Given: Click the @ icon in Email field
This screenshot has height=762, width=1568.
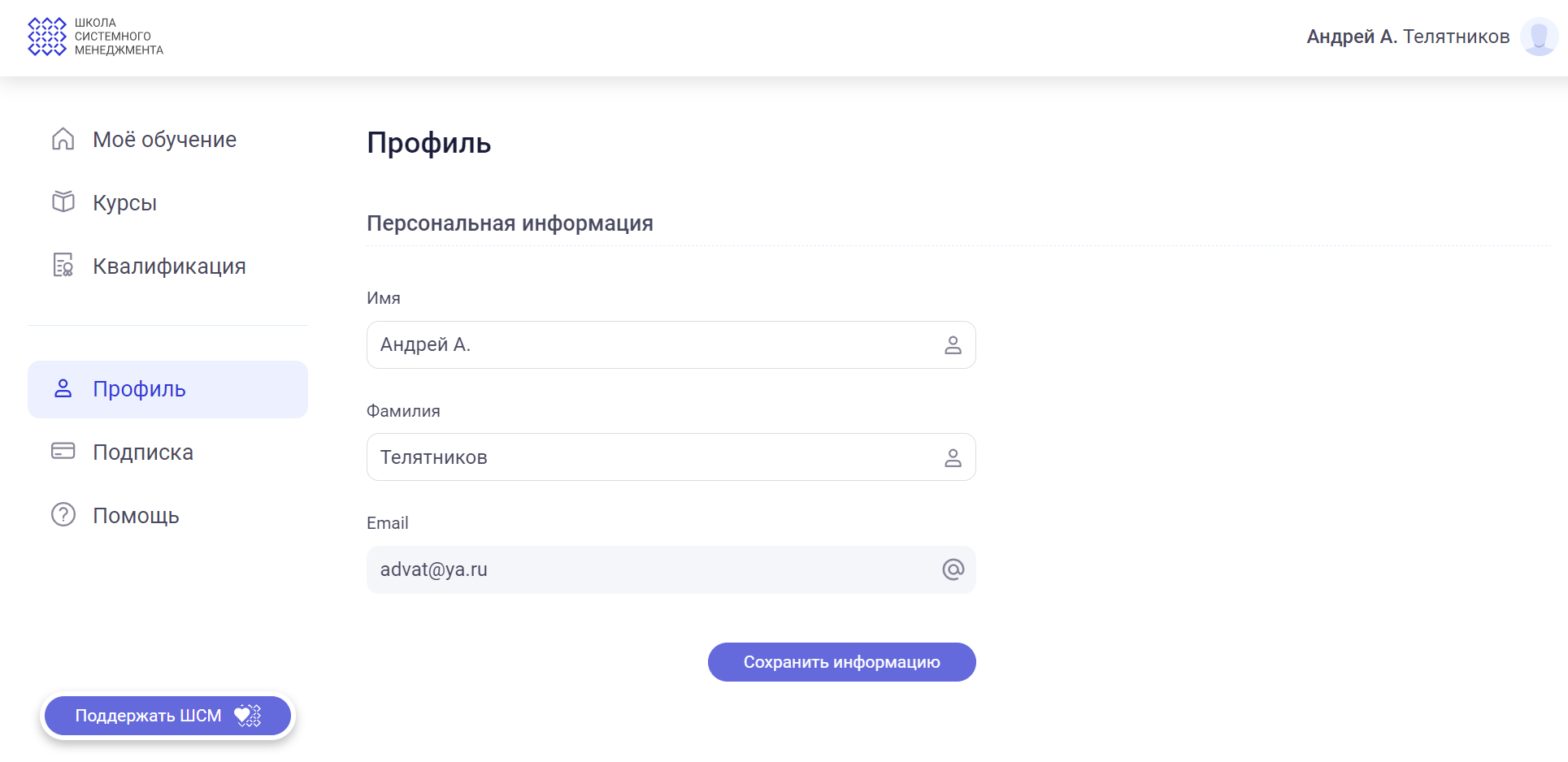Looking at the screenshot, I should [953, 569].
